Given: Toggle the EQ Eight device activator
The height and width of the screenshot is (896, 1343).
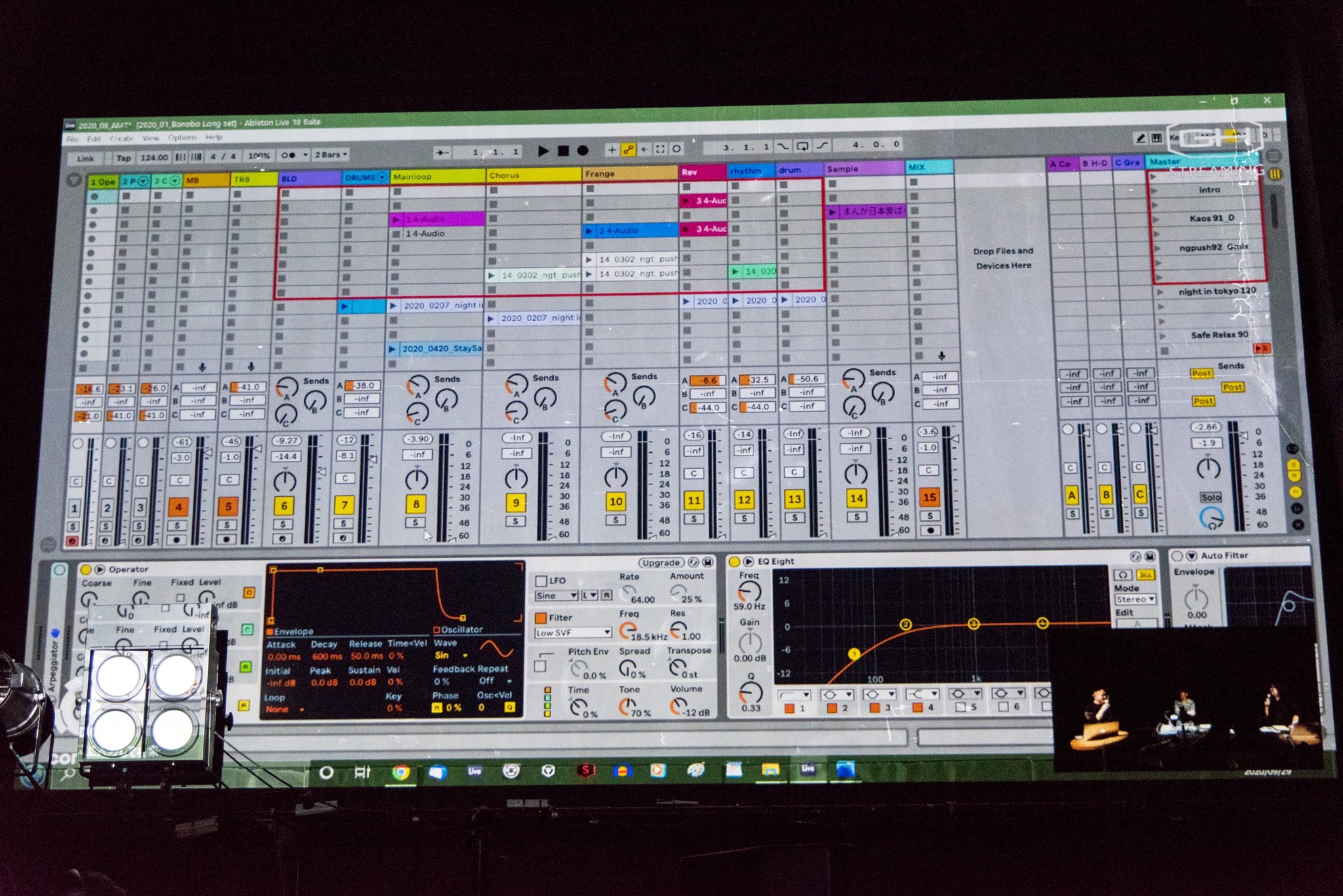Looking at the screenshot, I should (x=734, y=562).
